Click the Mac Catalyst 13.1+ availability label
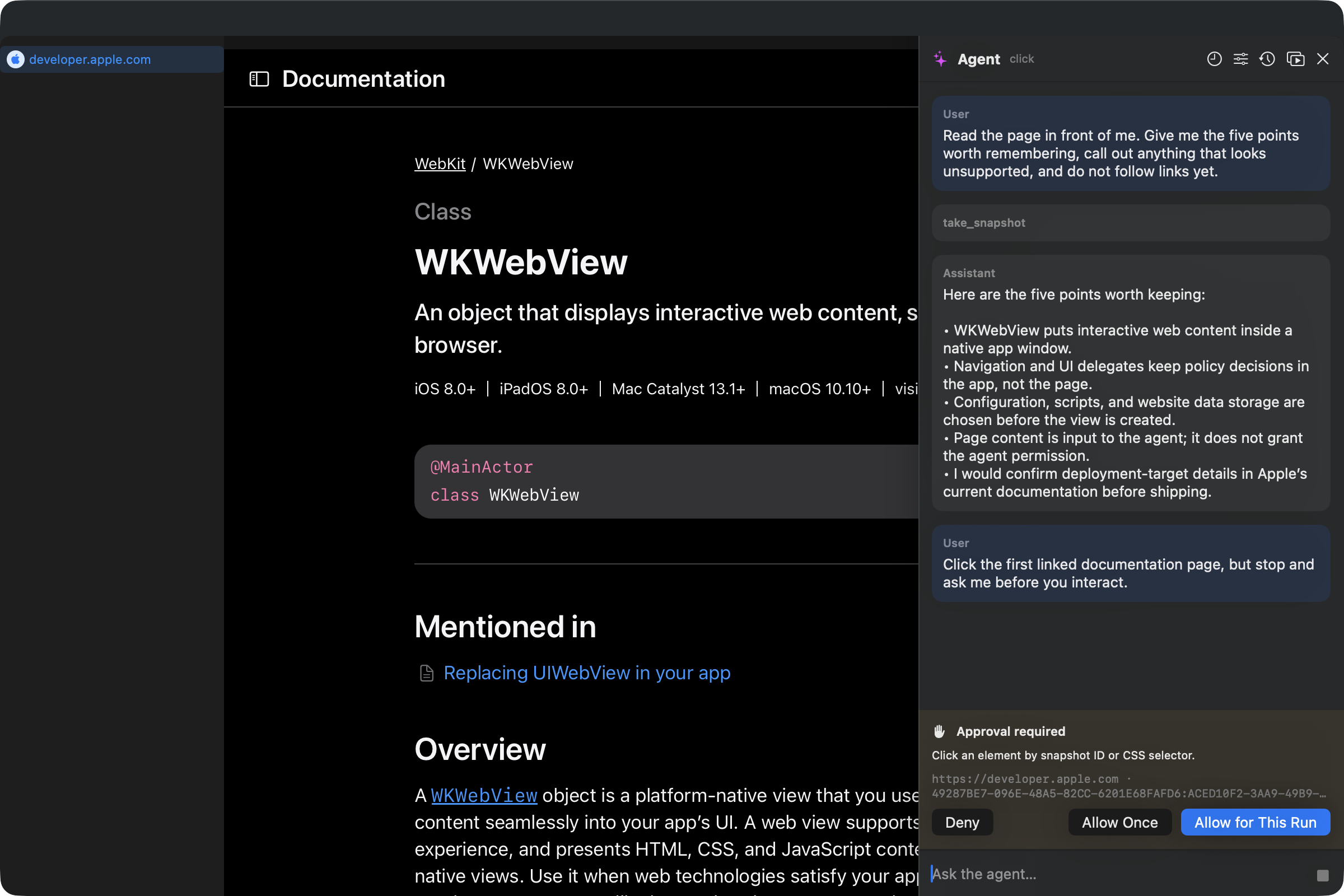 pos(679,389)
